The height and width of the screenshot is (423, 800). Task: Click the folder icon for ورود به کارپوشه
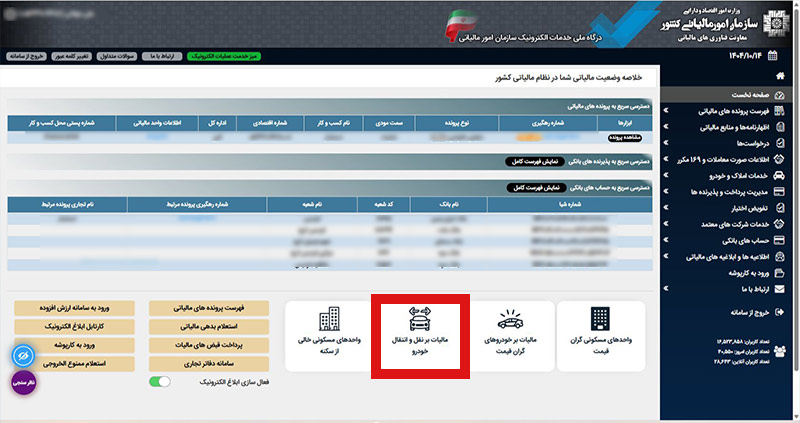[779, 273]
